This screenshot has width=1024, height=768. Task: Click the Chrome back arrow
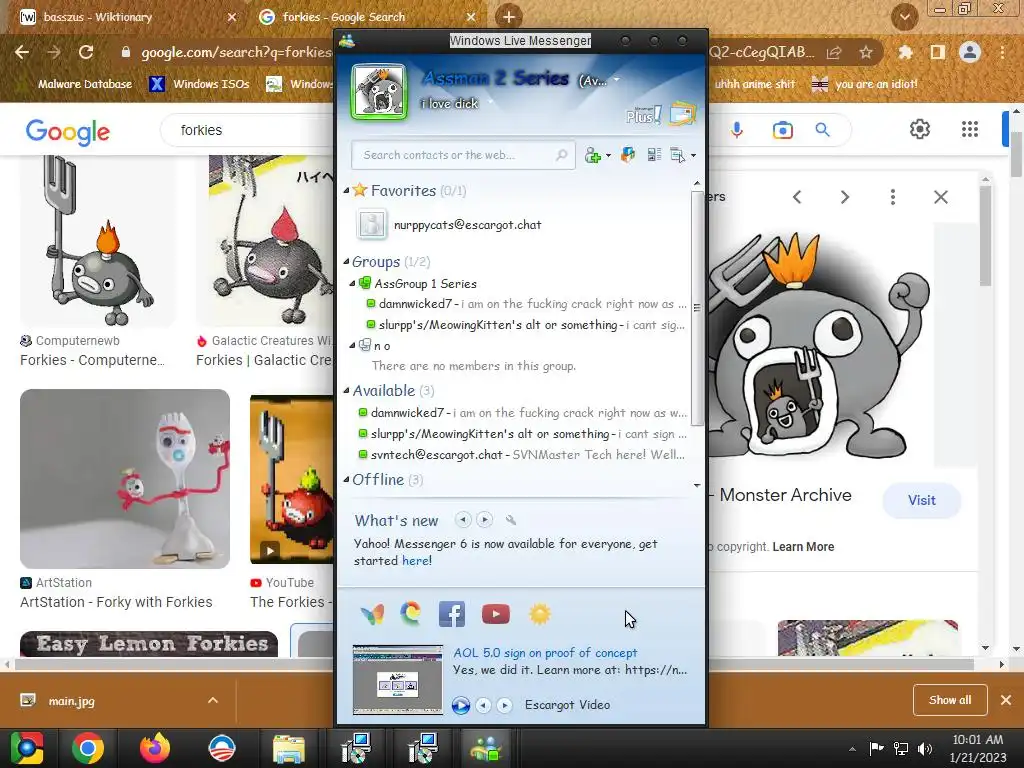tap(22, 52)
